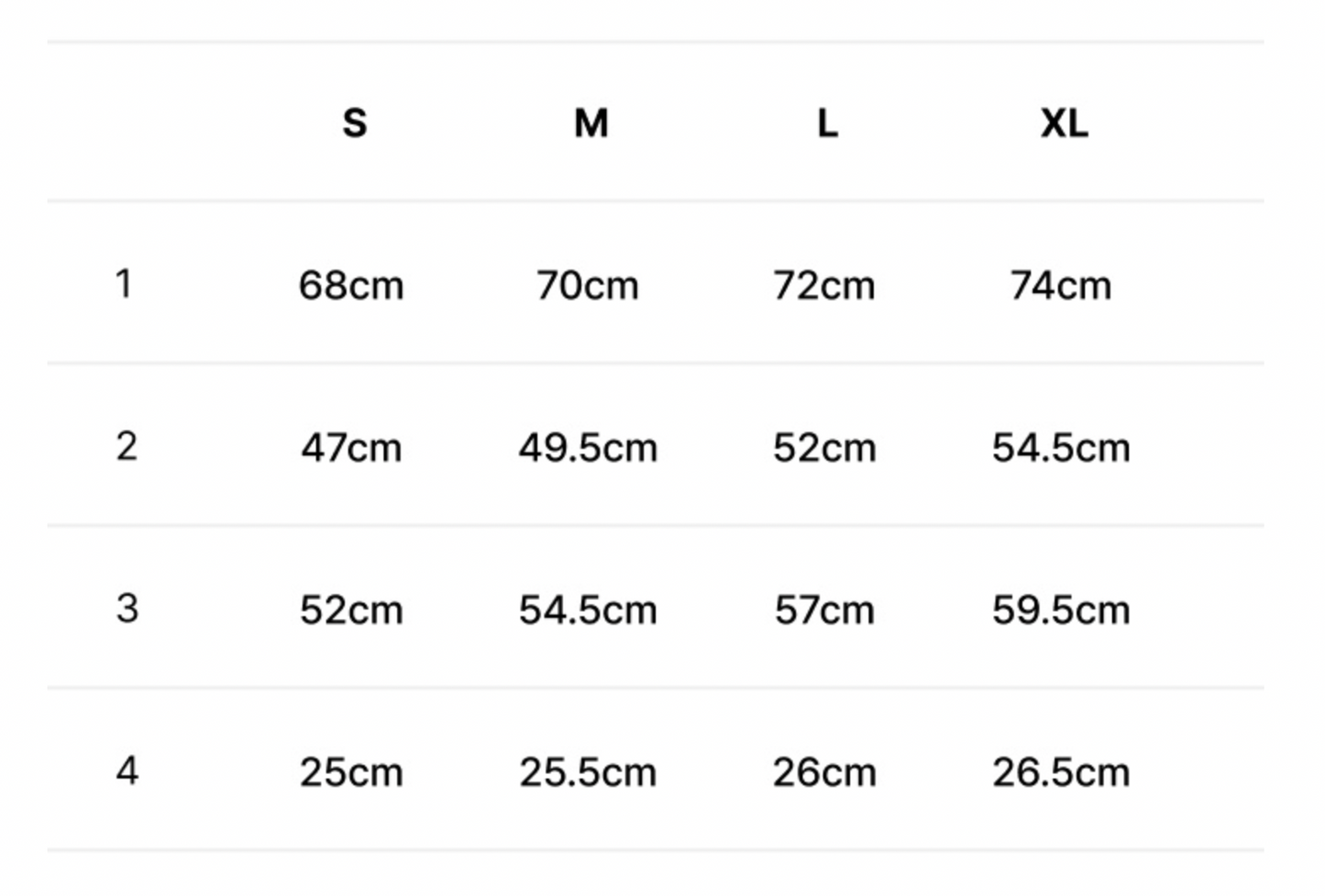The height and width of the screenshot is (896, 1325).
Task: Click the 70cm cell
Action: 588,285
